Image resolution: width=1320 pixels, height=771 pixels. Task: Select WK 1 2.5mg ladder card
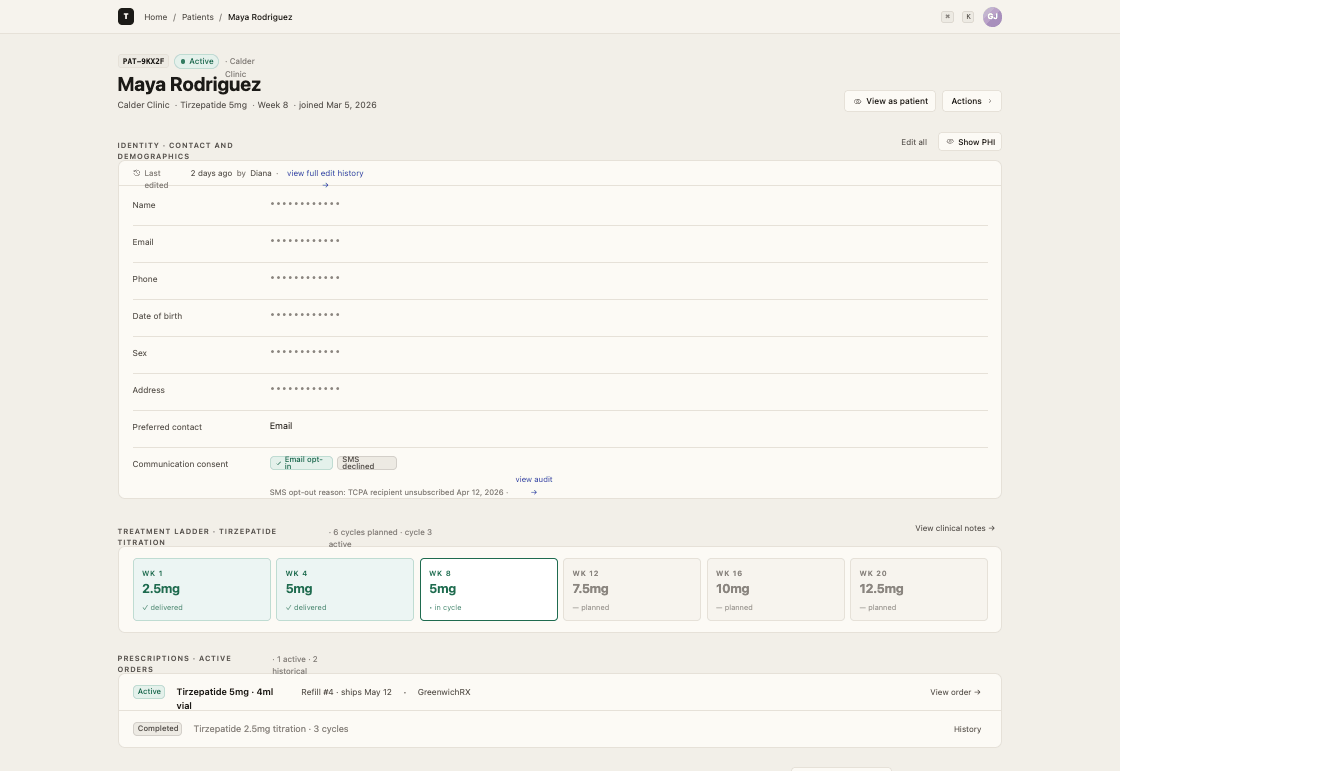202,590
